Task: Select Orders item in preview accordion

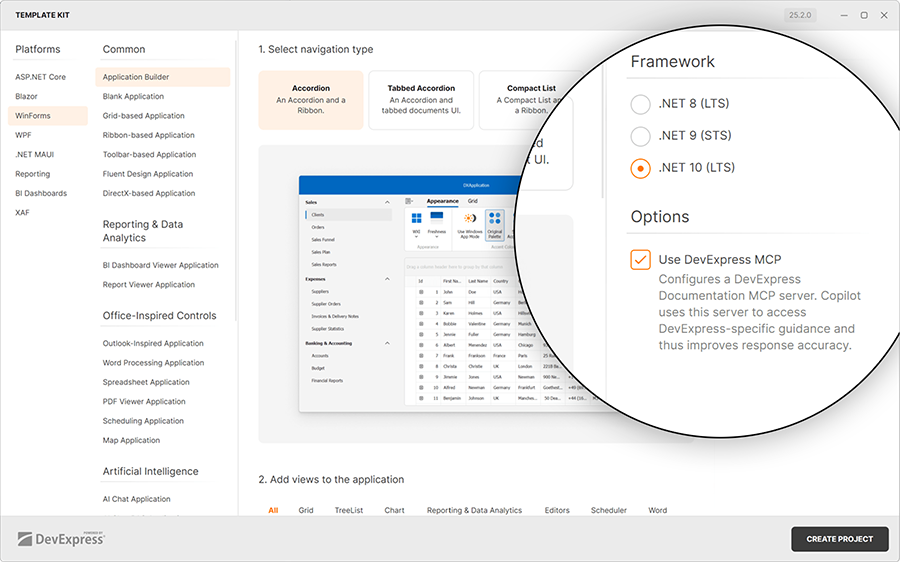Action: (318, 227)
